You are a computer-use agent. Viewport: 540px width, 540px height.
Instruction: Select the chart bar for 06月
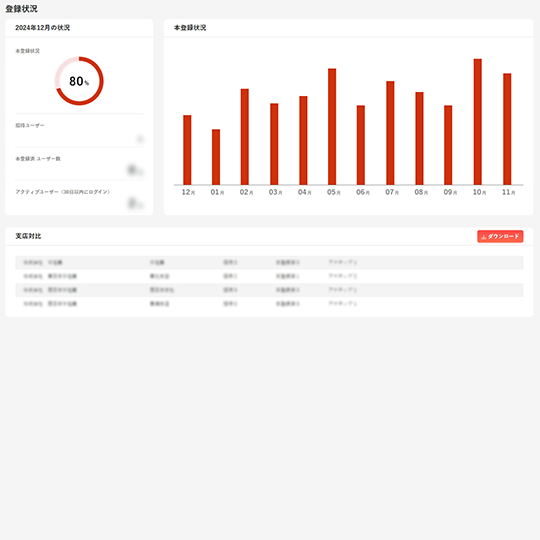tap(361, 145)
